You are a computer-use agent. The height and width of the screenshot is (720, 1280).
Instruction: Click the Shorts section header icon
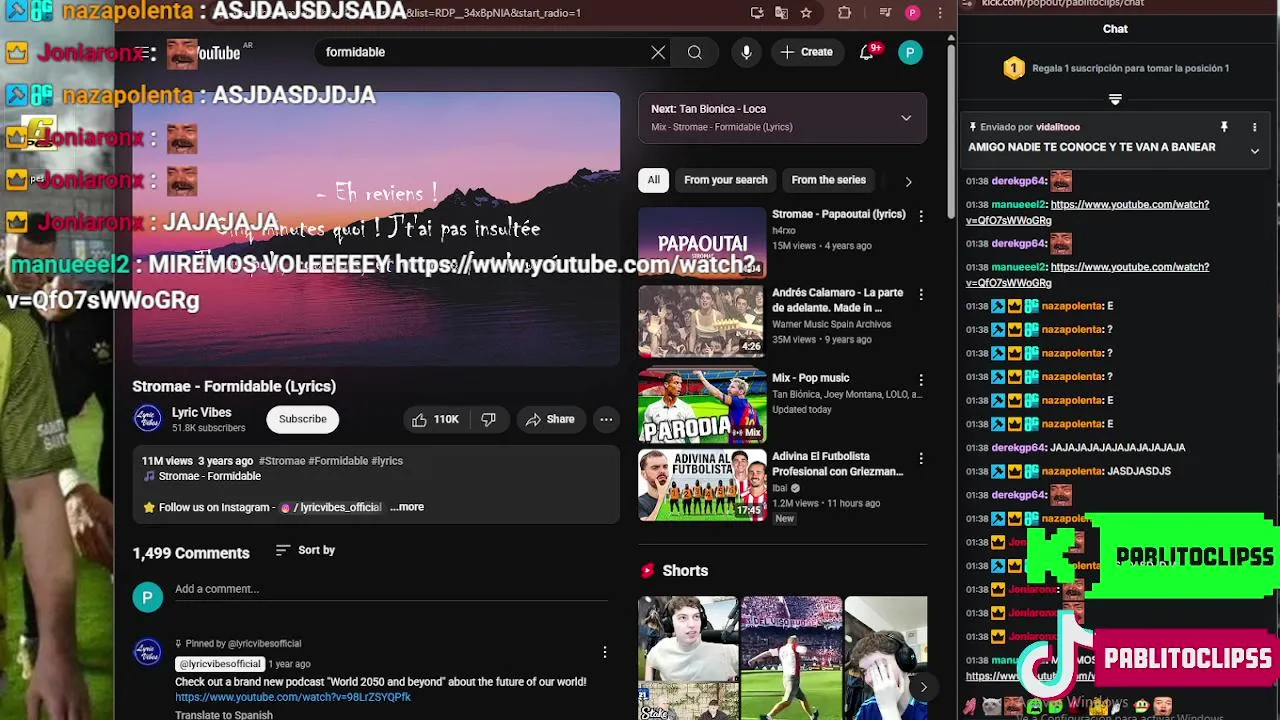647,570
